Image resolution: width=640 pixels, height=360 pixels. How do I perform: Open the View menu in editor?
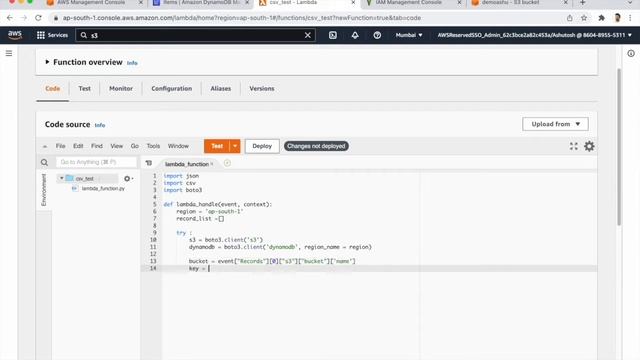(x=116, y=146)
